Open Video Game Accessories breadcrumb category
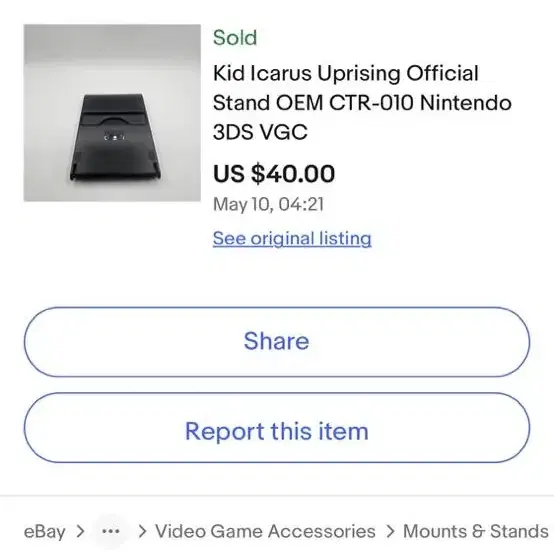 click(x=265, y=531)
